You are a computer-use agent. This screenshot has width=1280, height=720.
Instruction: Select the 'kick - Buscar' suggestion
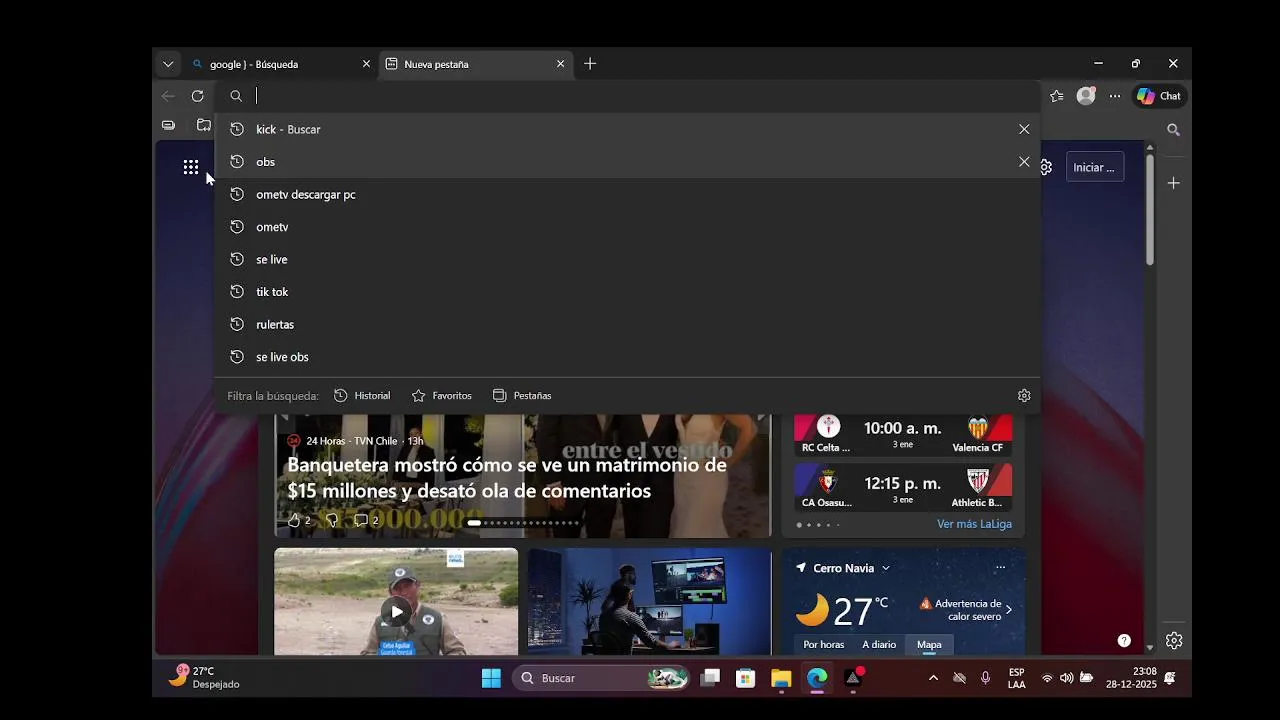627,129
